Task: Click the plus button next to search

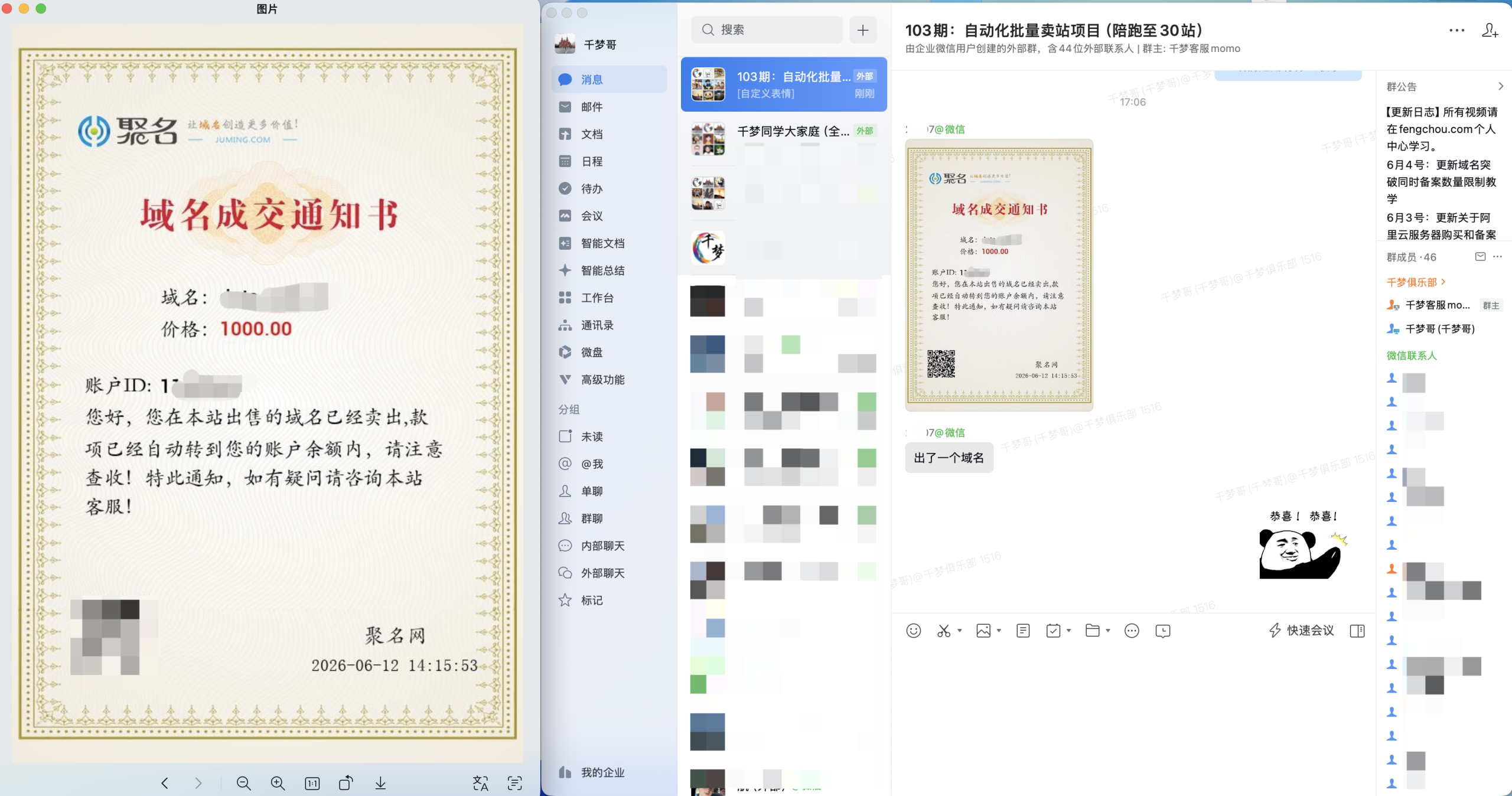Action: (x=863, y=30)
